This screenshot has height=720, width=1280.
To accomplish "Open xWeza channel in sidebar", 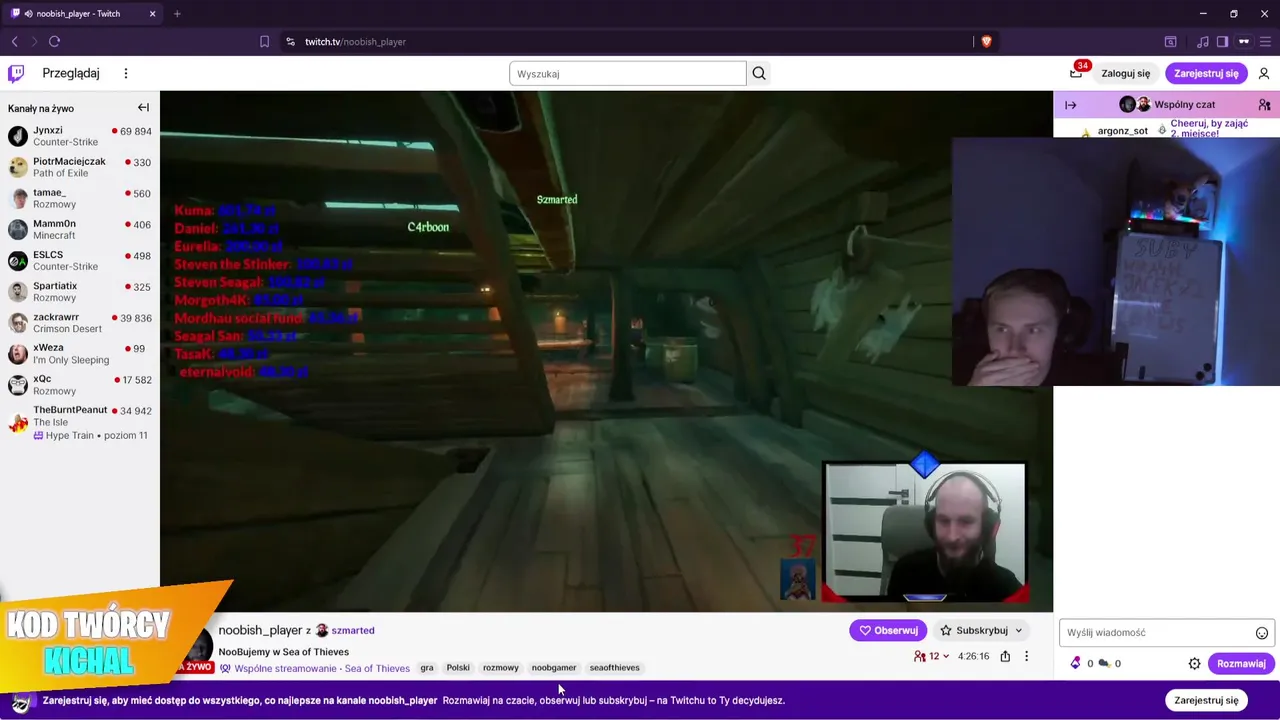I will click(x=80, y=353).
